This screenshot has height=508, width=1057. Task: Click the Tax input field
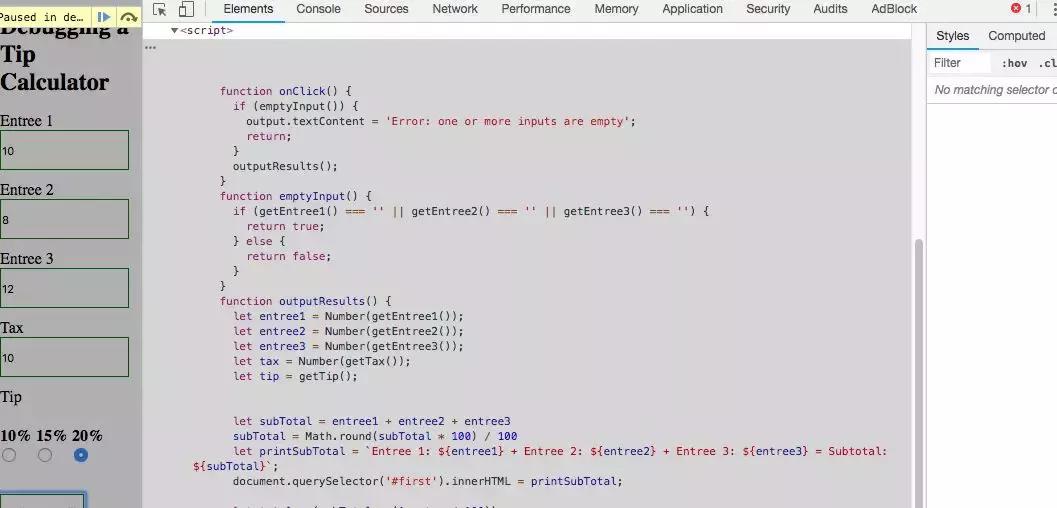(x=64, y=357)
